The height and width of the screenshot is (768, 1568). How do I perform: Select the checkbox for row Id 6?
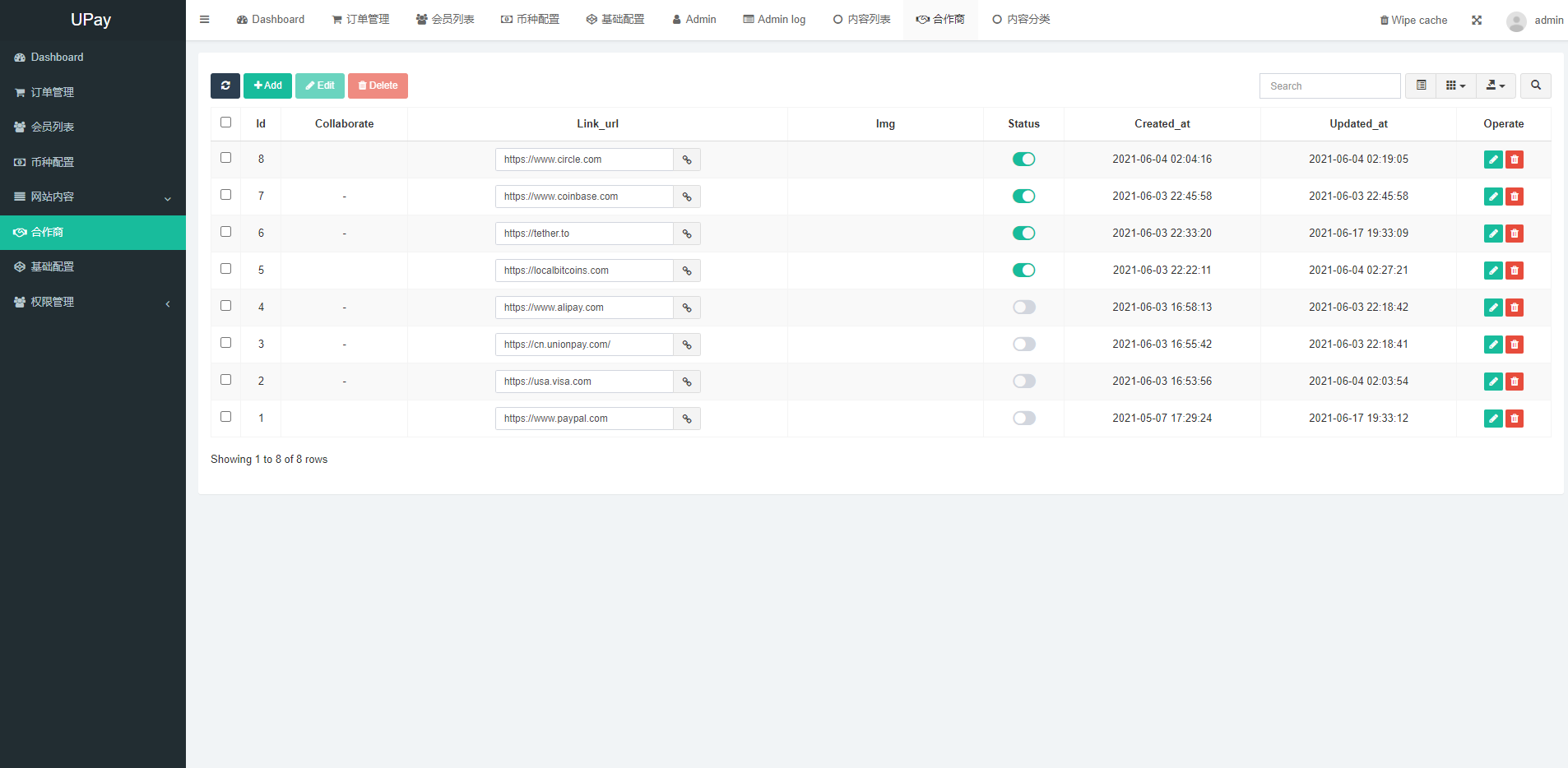coord(226,232)
